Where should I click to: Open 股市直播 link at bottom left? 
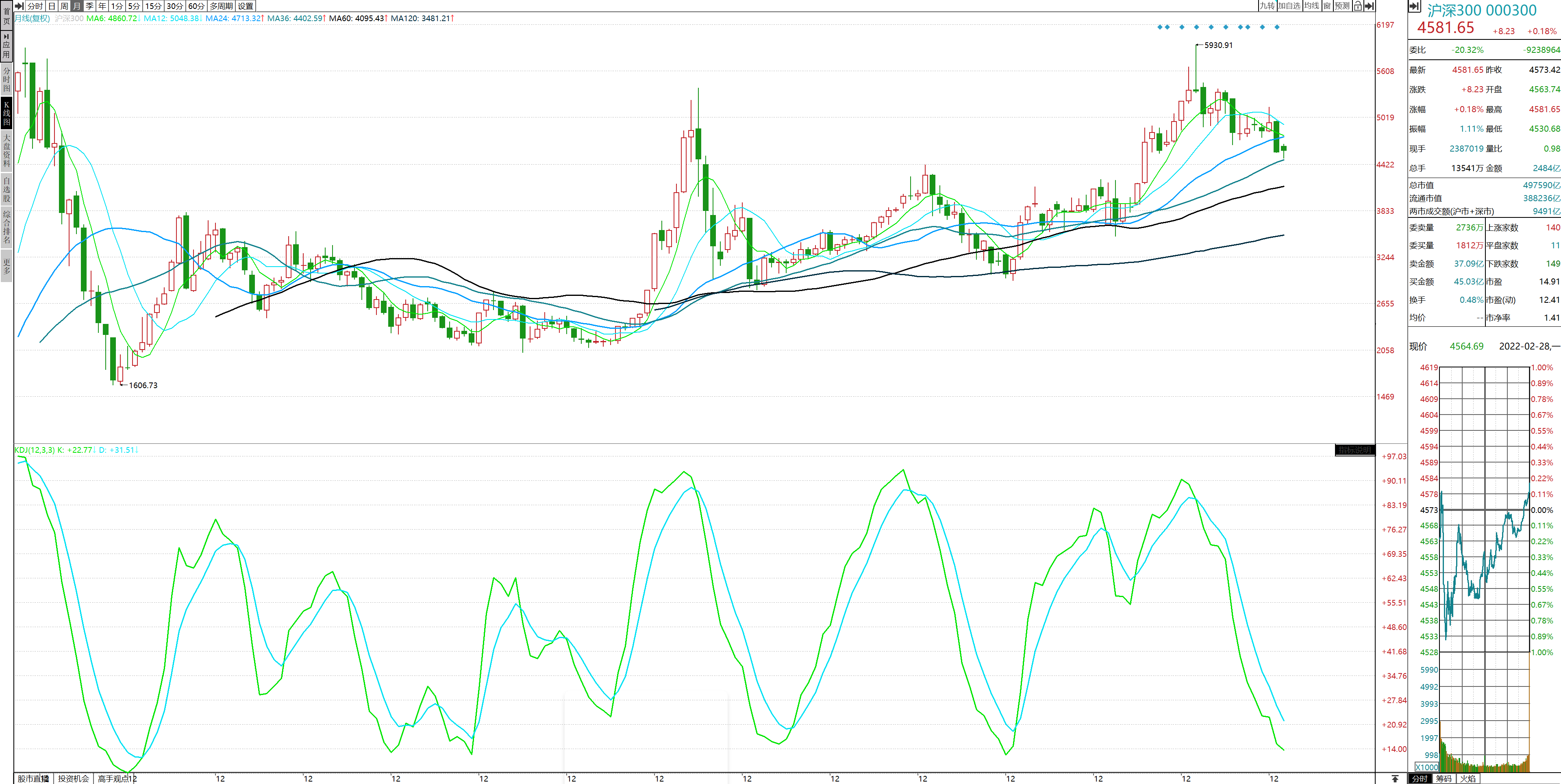(33, 779)
